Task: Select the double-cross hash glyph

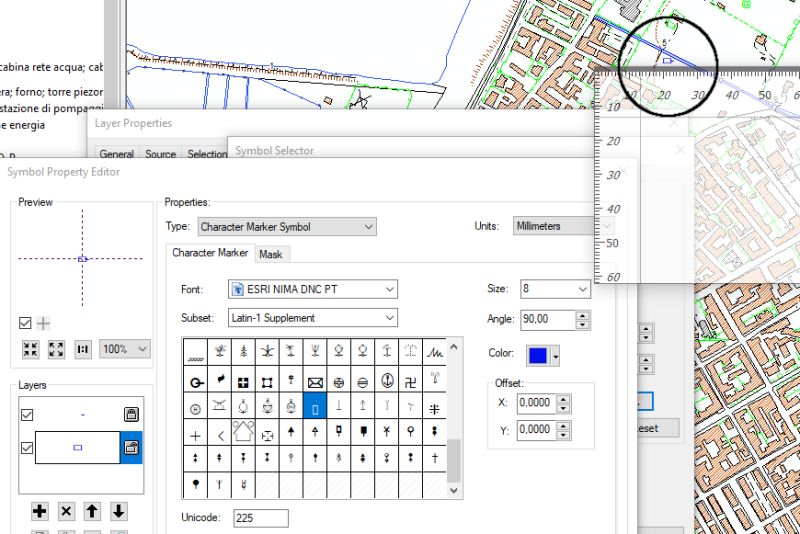Action: 435,408
